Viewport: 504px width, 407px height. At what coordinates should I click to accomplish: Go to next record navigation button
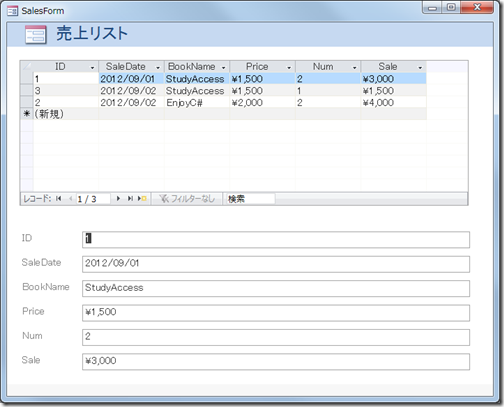pyautogui.click(x=118, y=199)
